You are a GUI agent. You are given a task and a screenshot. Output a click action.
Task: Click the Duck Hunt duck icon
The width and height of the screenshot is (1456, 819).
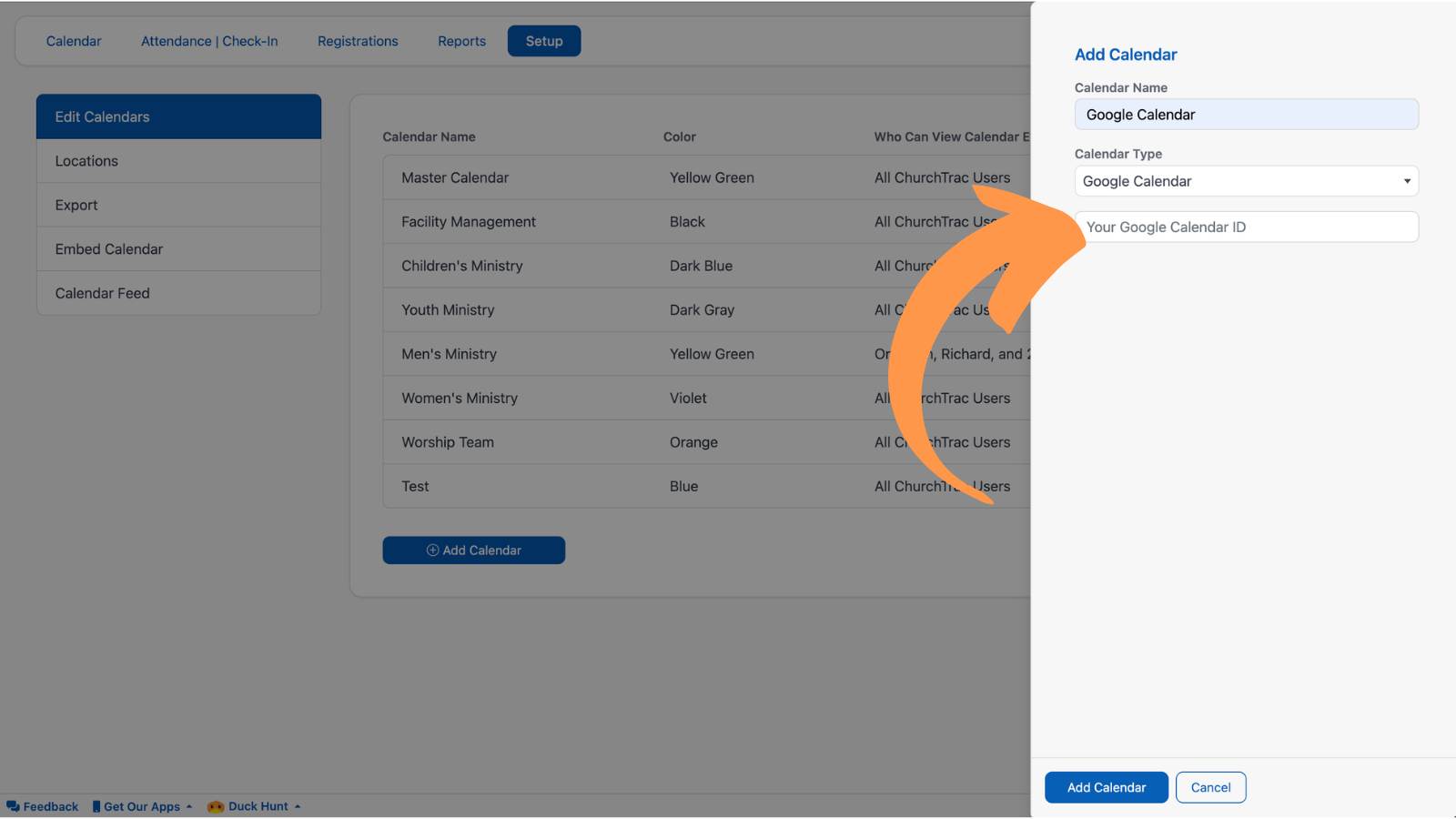point(216,806)
